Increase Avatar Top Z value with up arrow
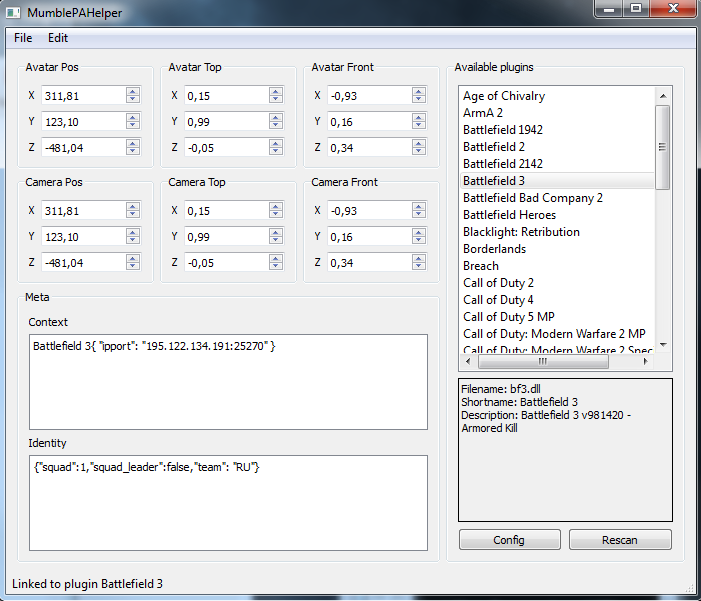The height and width of the screenshot is (601, 701). click(276, 143)
